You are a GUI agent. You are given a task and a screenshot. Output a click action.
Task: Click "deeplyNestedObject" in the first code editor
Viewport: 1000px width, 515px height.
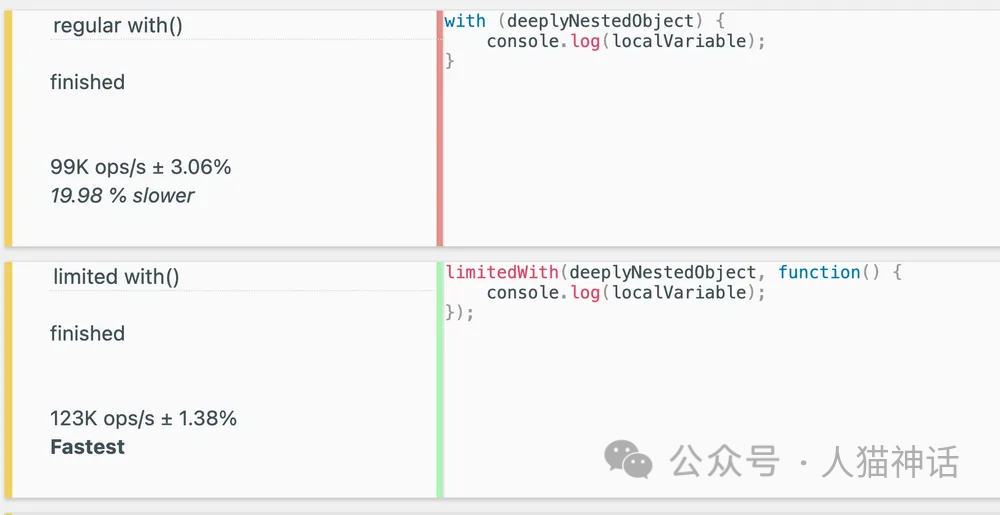click(x=584, y=21)
